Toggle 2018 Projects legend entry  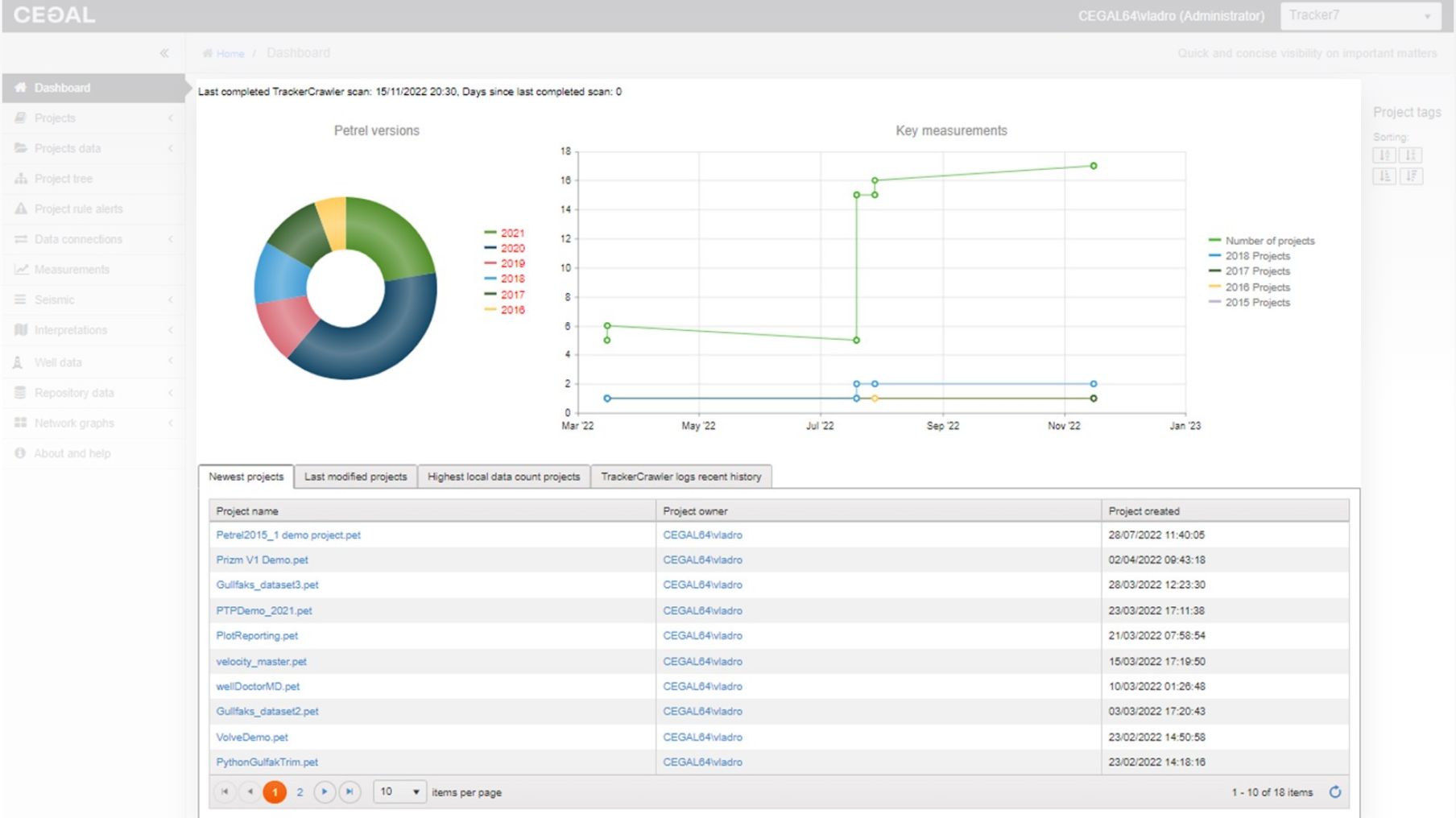(x=1249, y=256)
